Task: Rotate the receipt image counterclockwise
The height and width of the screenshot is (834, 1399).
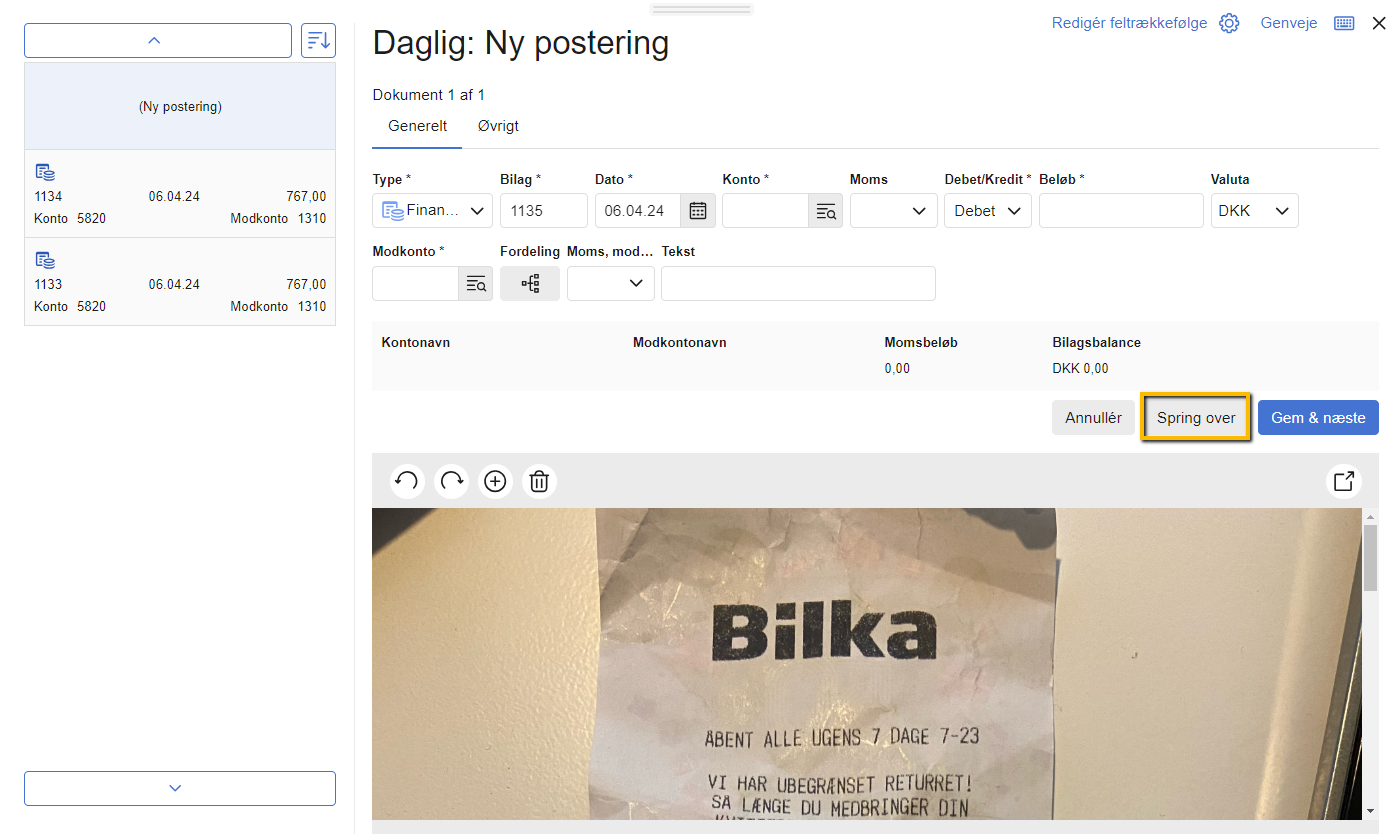Action: (407, 481)
